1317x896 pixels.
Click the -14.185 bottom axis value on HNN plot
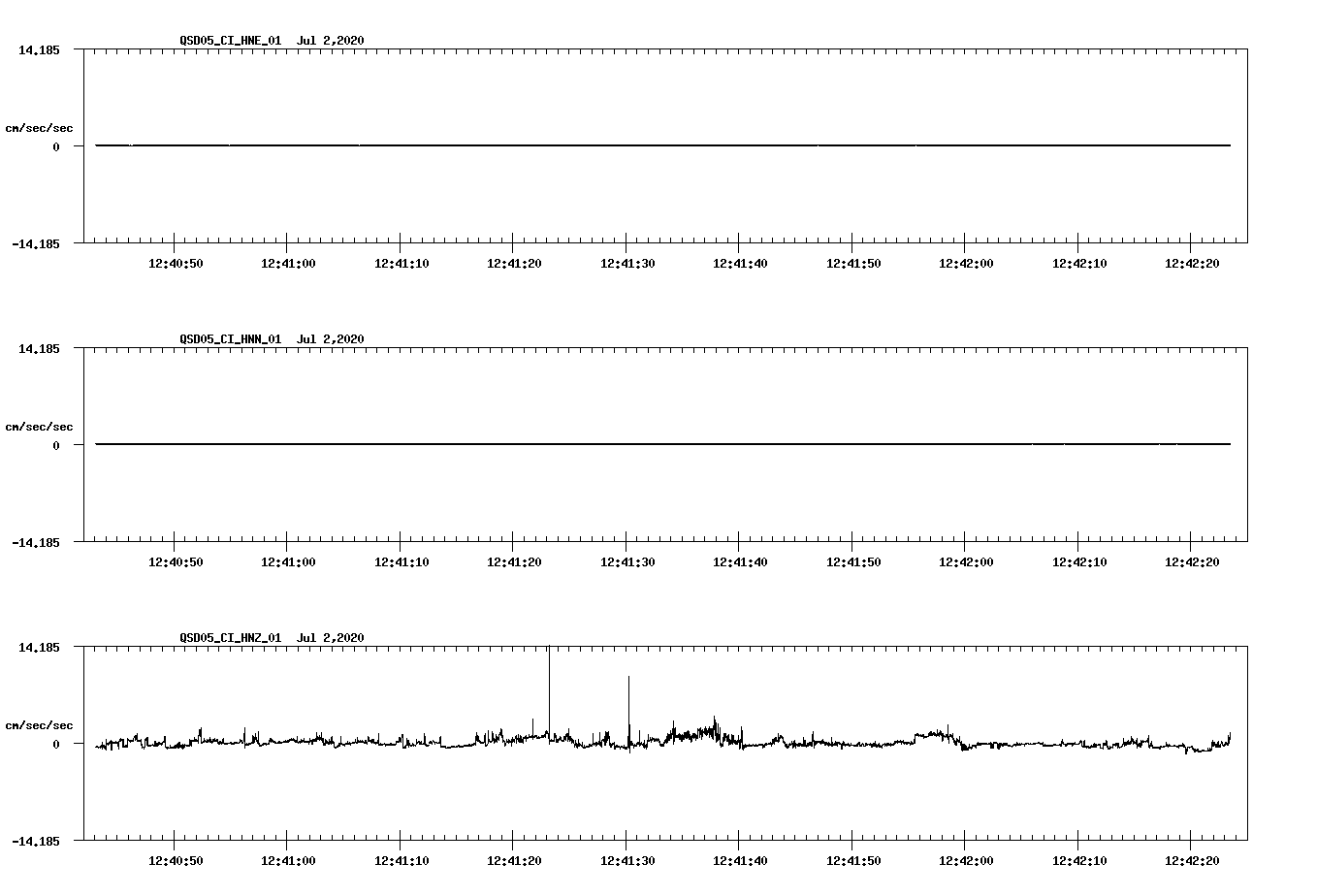tap(36, 543)
